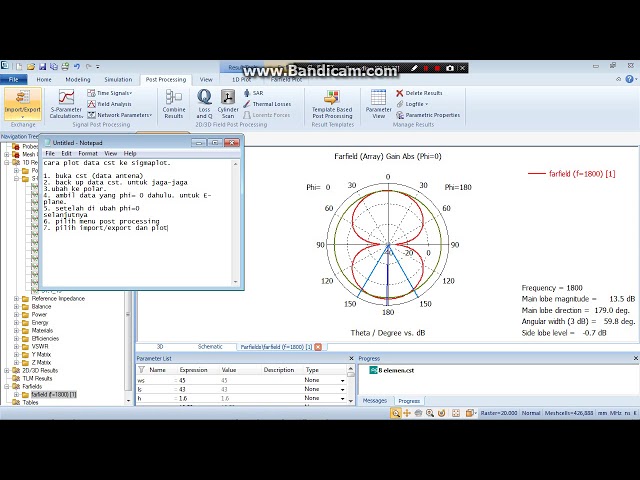
Task: Select the Field Analysis tool
Action: point(109,104)
